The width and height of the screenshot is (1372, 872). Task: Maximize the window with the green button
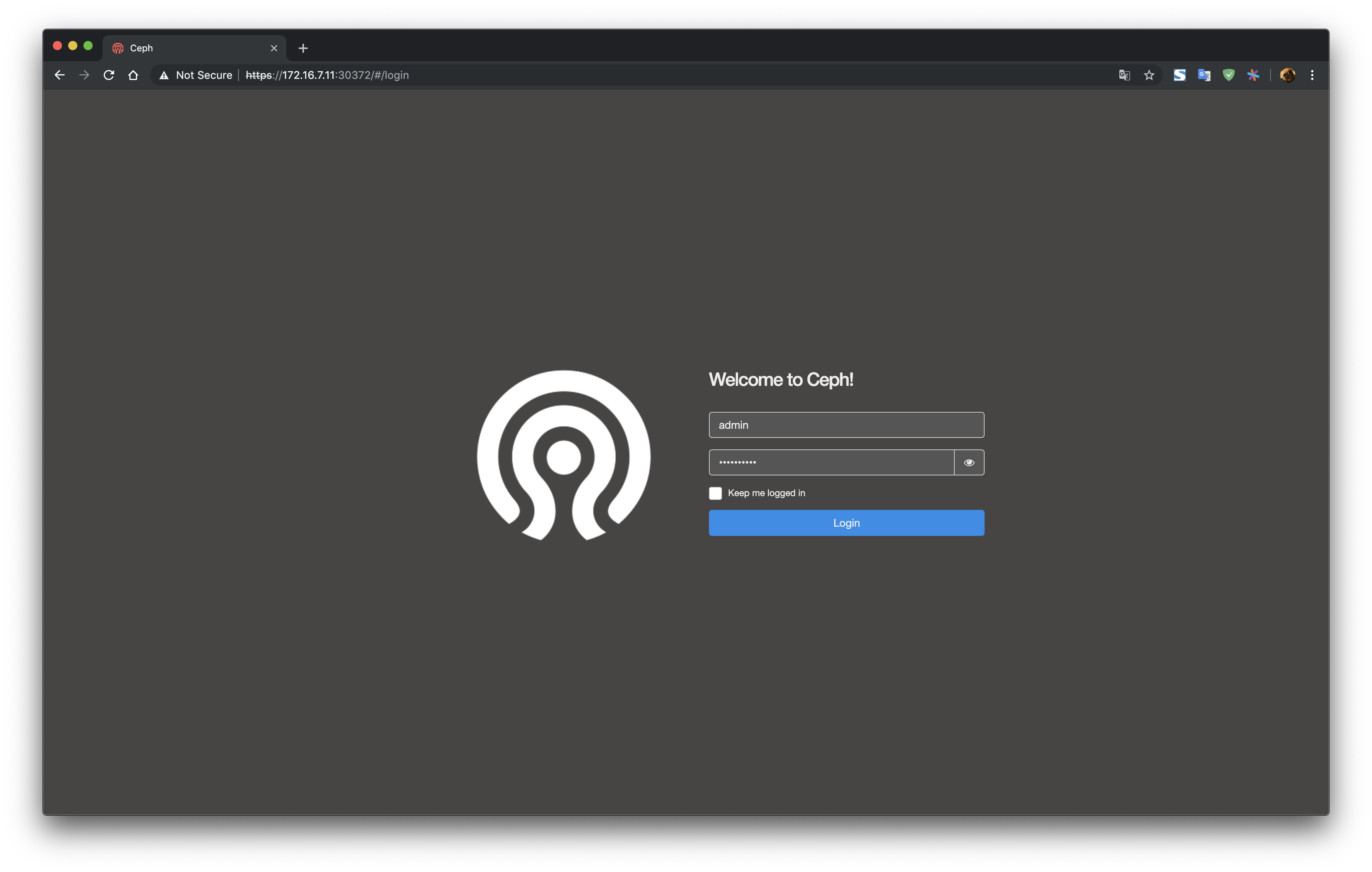click(88, 46)
